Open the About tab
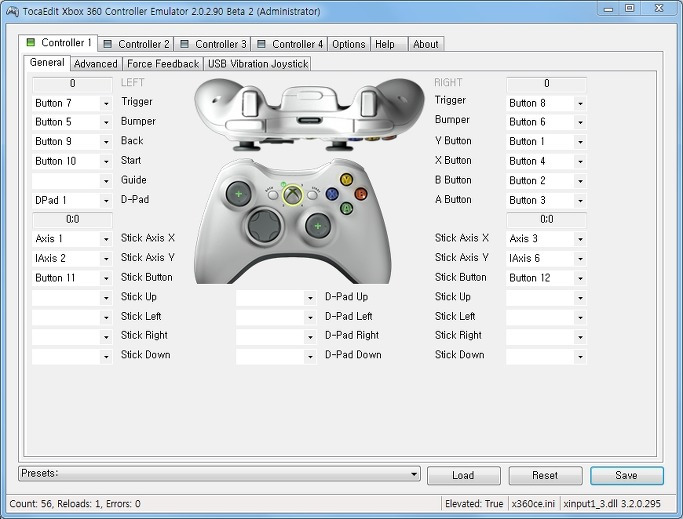 pyautogui.click(x=426, y=44)
